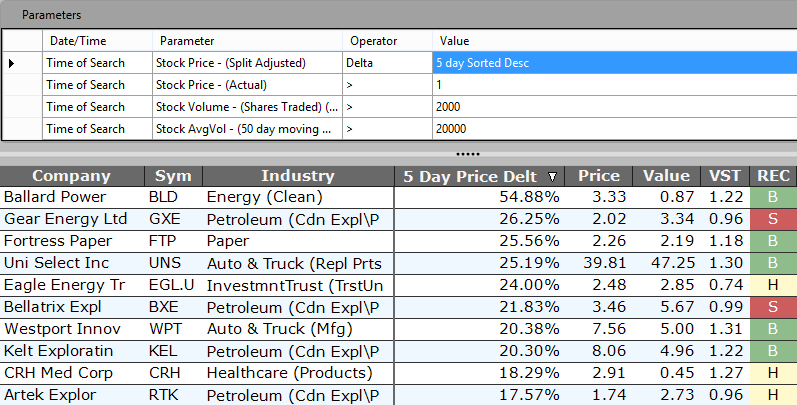Click the B recommendation for Ballard Power
This screenshot has height=405, width=797.
(773, 197)
